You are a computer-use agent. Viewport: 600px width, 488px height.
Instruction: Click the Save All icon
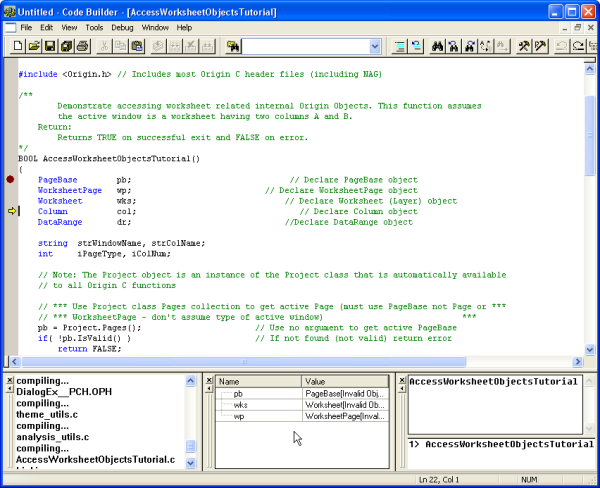pos(65,46)
